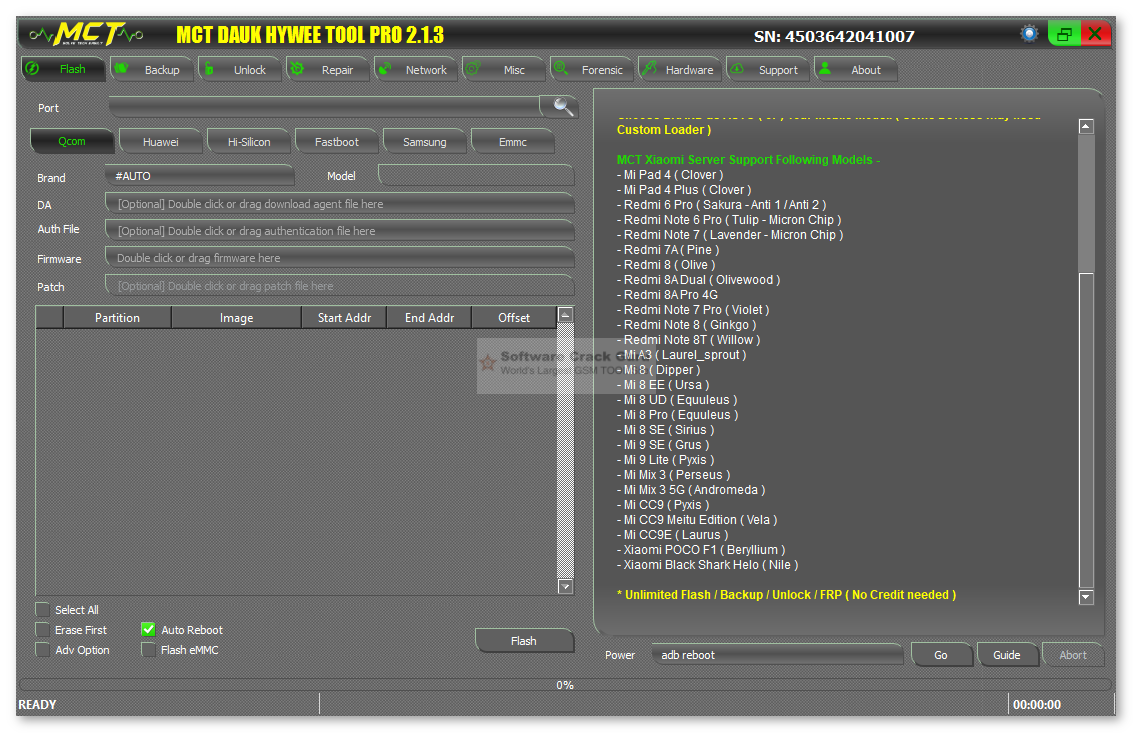Click the partition table scroll down arrow
1133x733 pixels.
566,586
